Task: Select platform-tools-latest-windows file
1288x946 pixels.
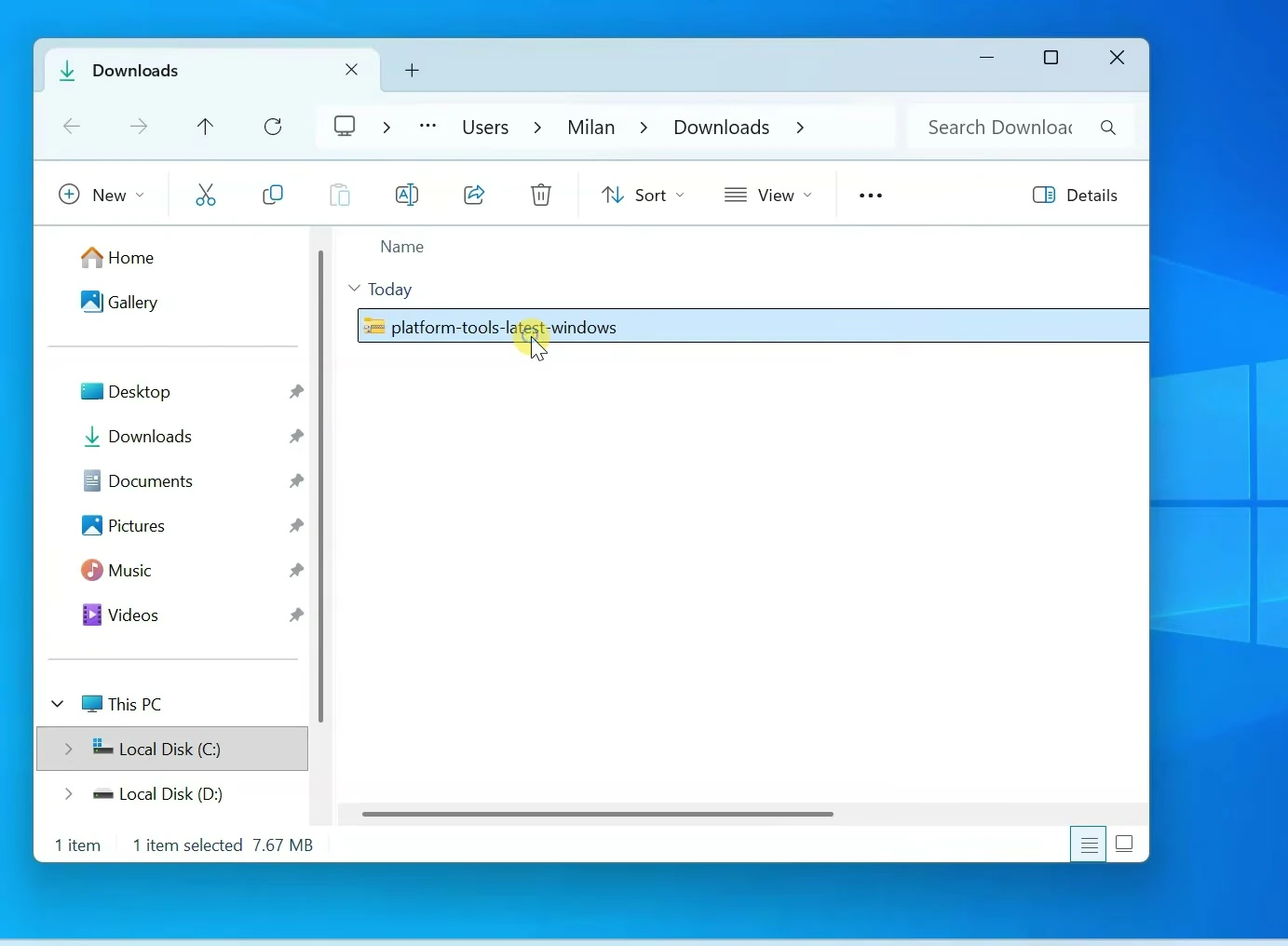Action: click(753, 327)
